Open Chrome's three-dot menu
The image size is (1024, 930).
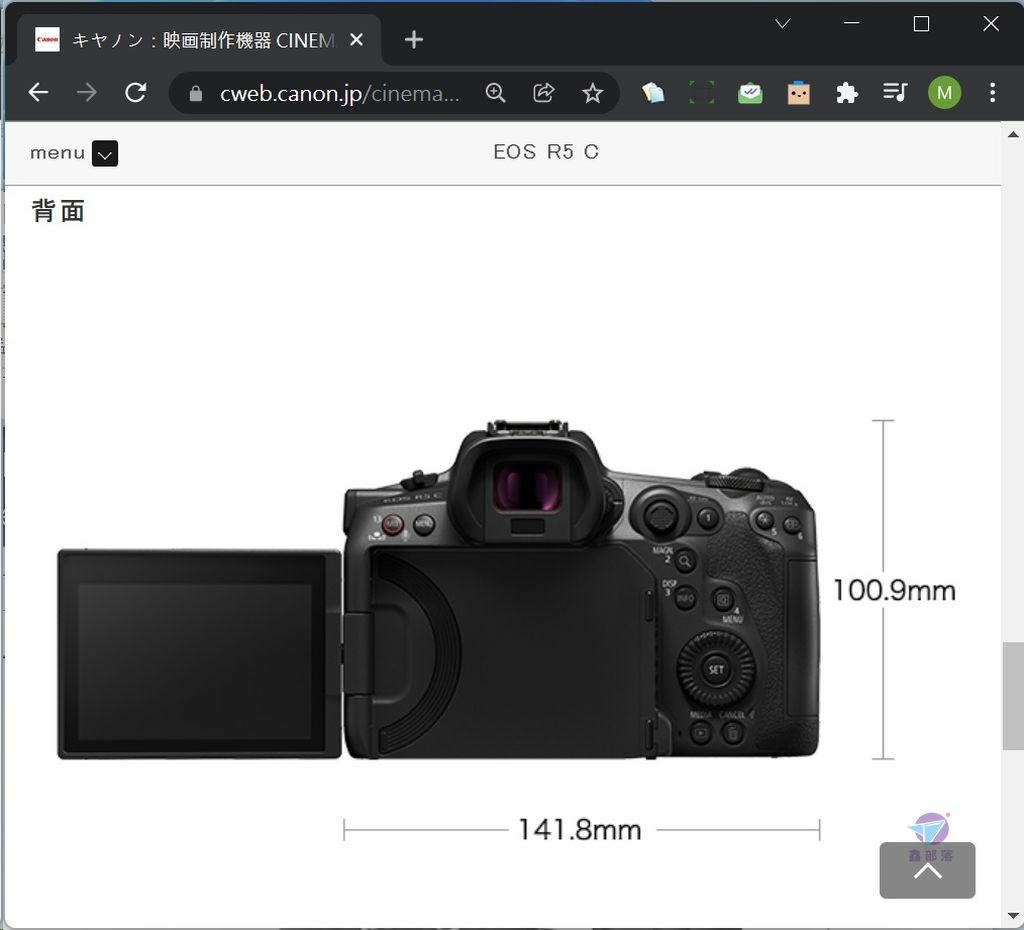pyautogui.click(x=992, y=93)
